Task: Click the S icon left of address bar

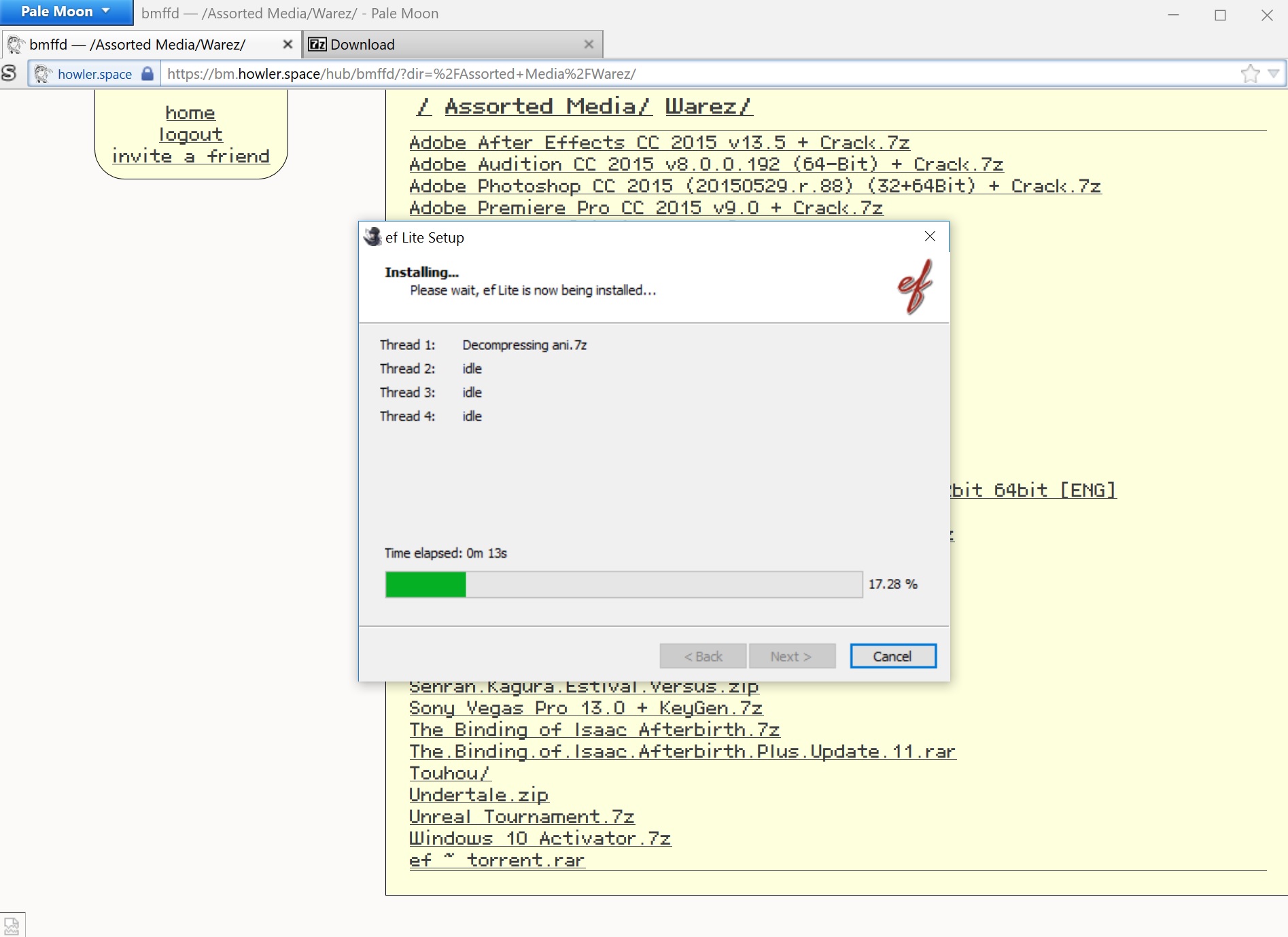Action: [x=10, y=73]
